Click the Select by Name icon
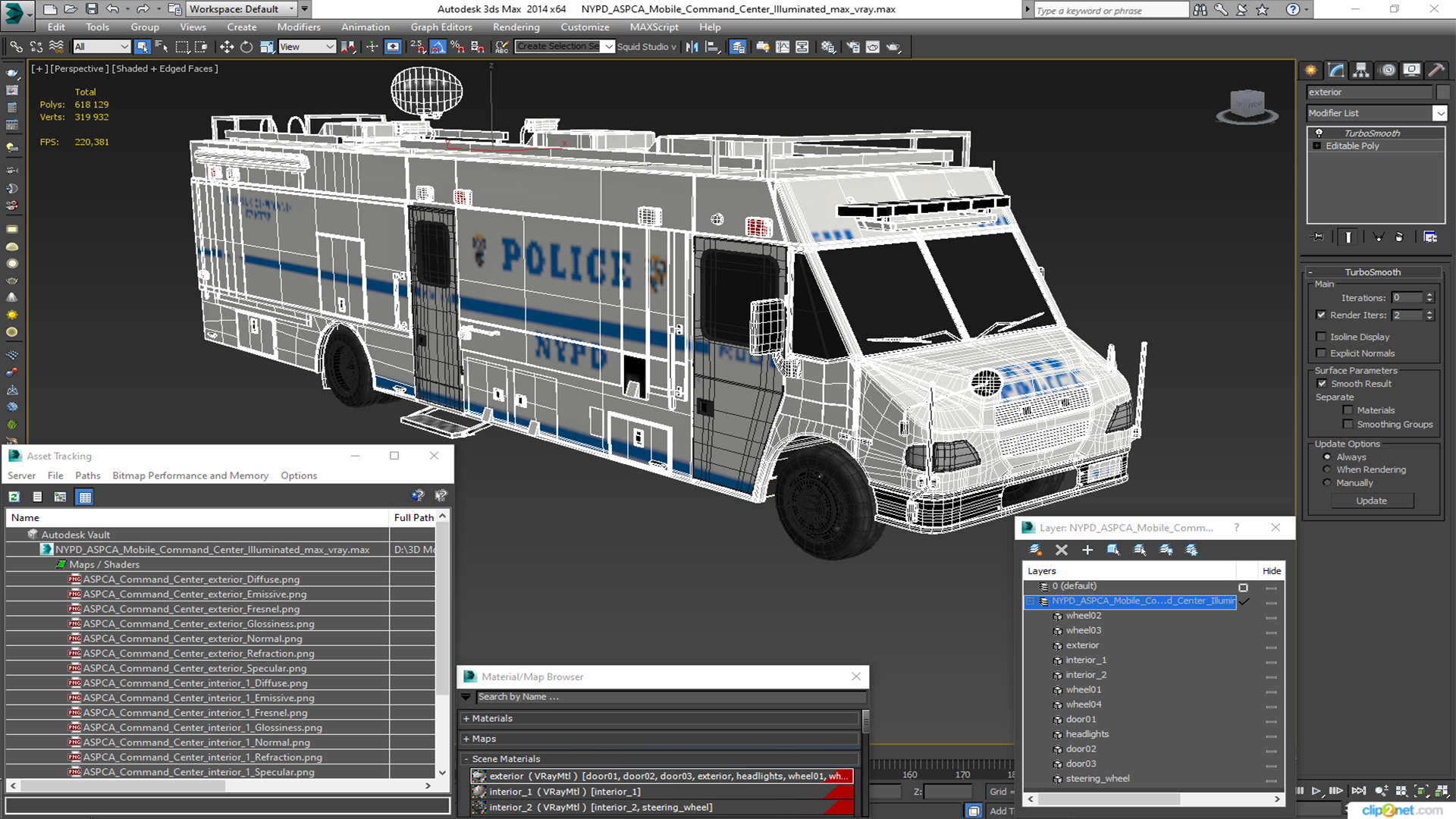This screenshot has height=819, width=1456. (x=161, y=47)
